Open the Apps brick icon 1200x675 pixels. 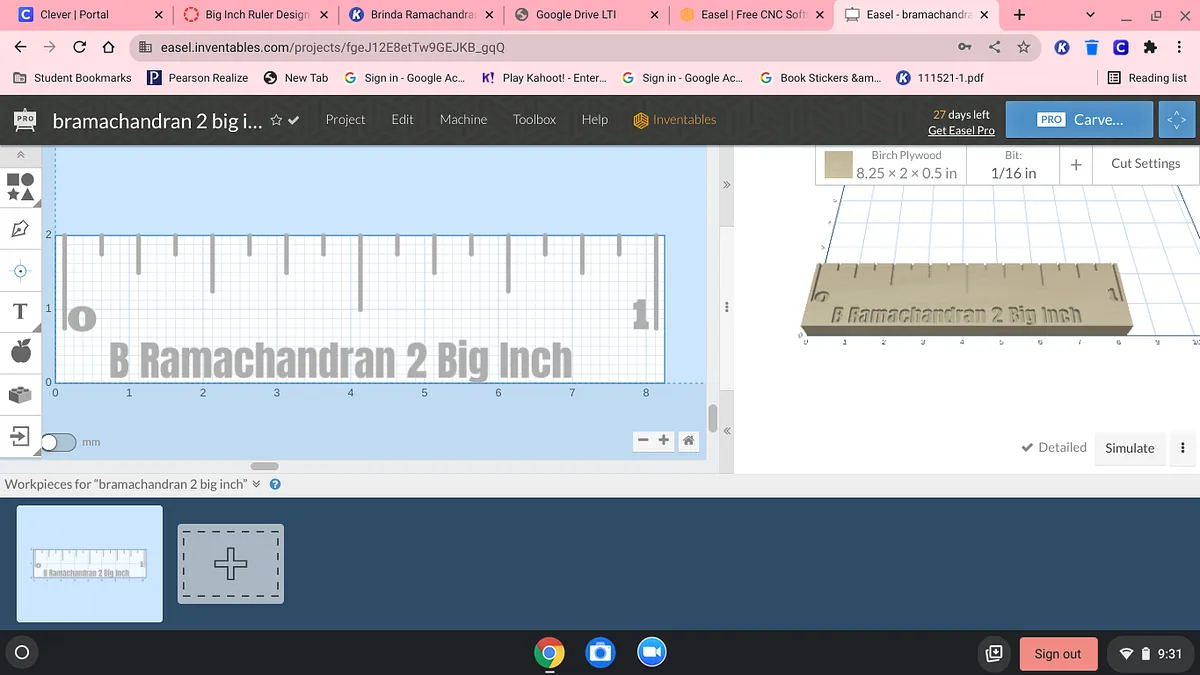point(20,394)
